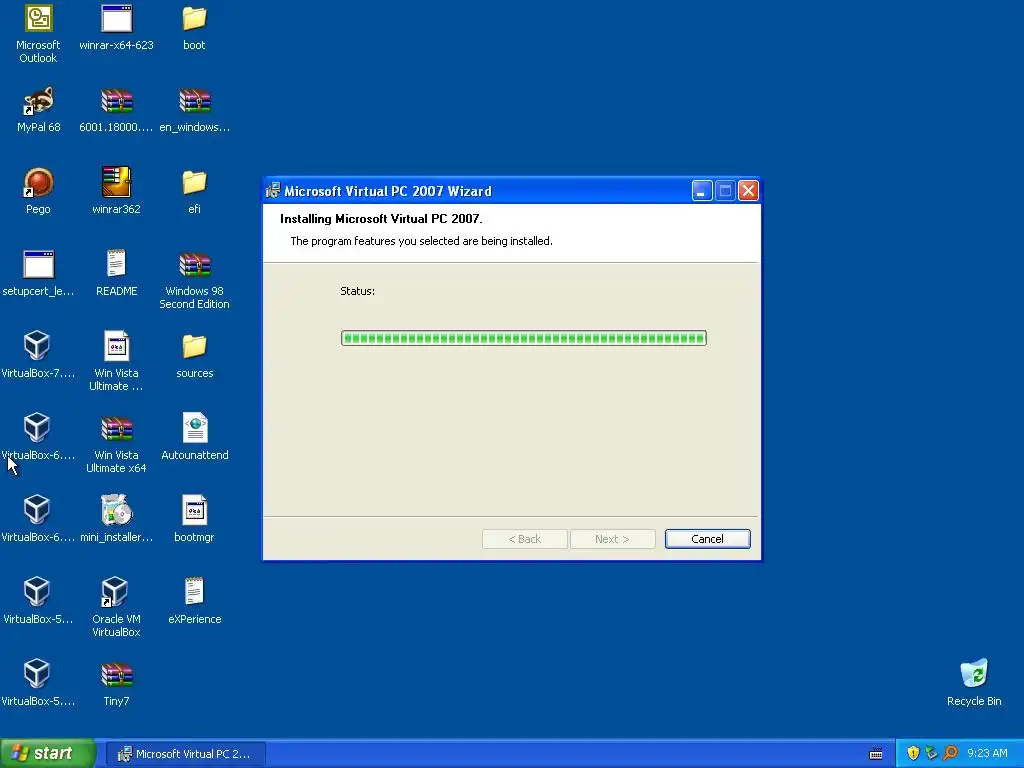Select the setupcert_le program icon
1024x768 pixels.
click(39, 265)
